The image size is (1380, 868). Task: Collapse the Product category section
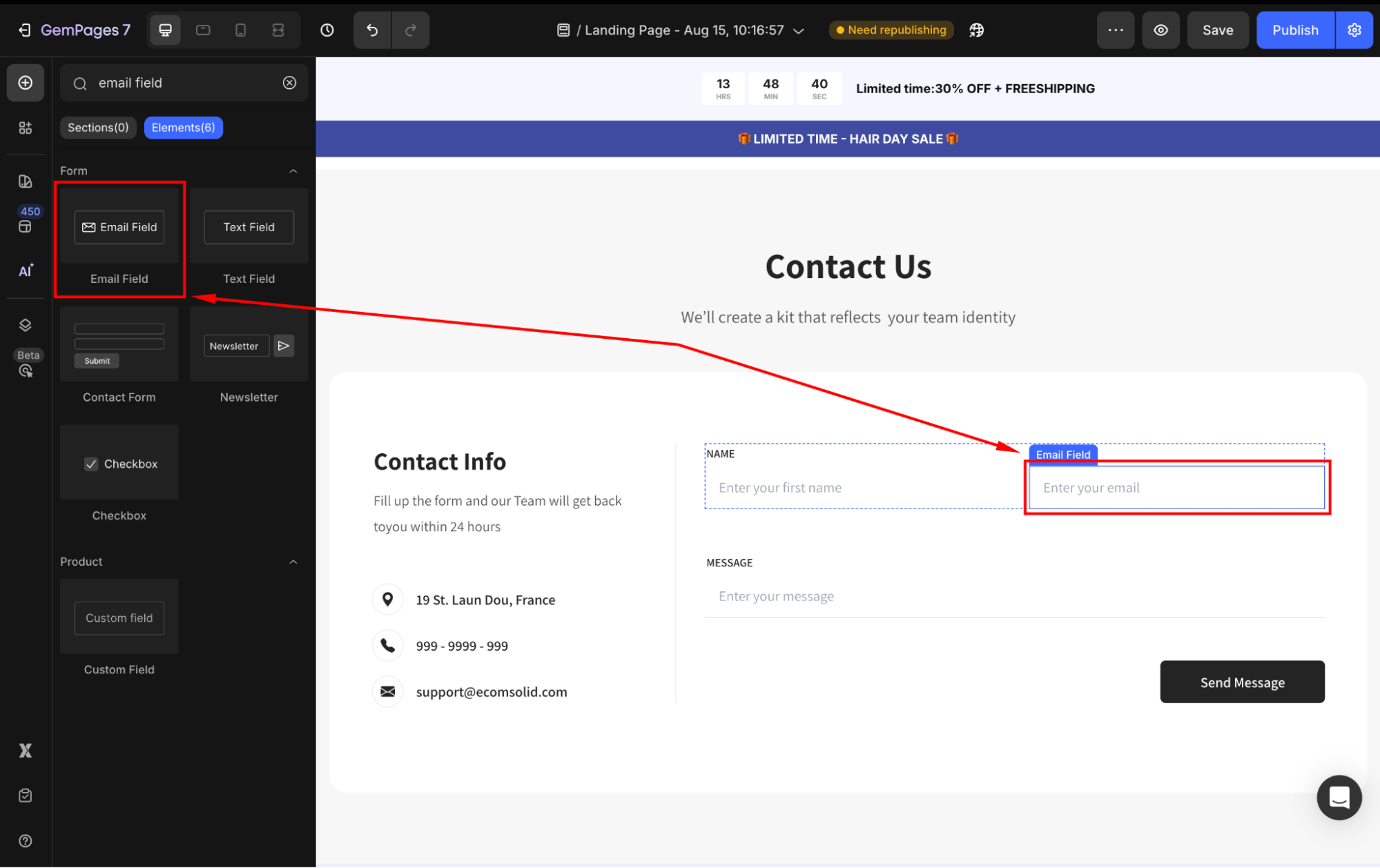click(x=293, y=562)
